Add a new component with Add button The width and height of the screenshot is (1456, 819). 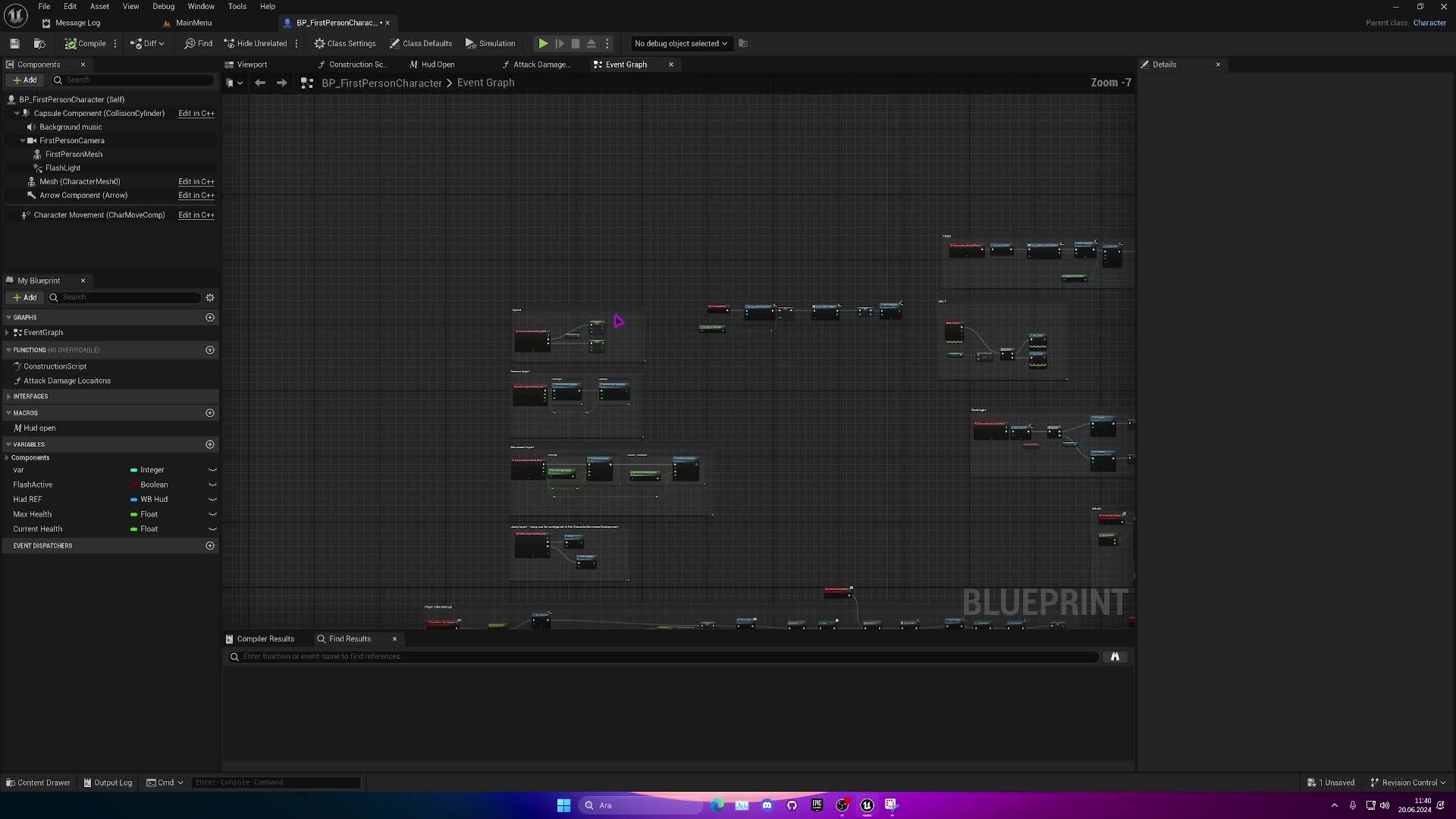click(x=24, y=80)
